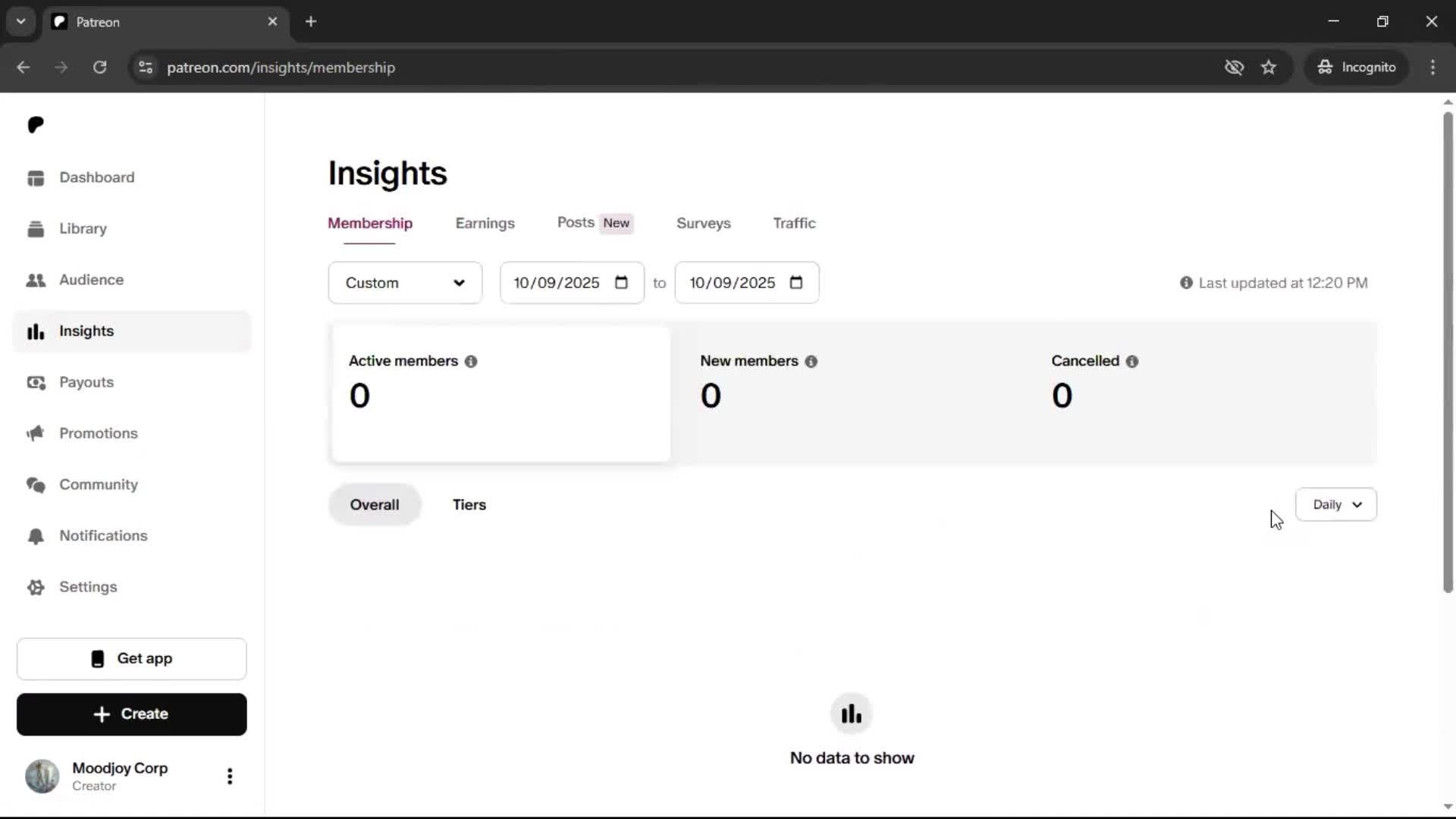The width and height of the screenshot is (1456, 819).
Task: Select the Active members stat card
Action: tap(501, 394)
